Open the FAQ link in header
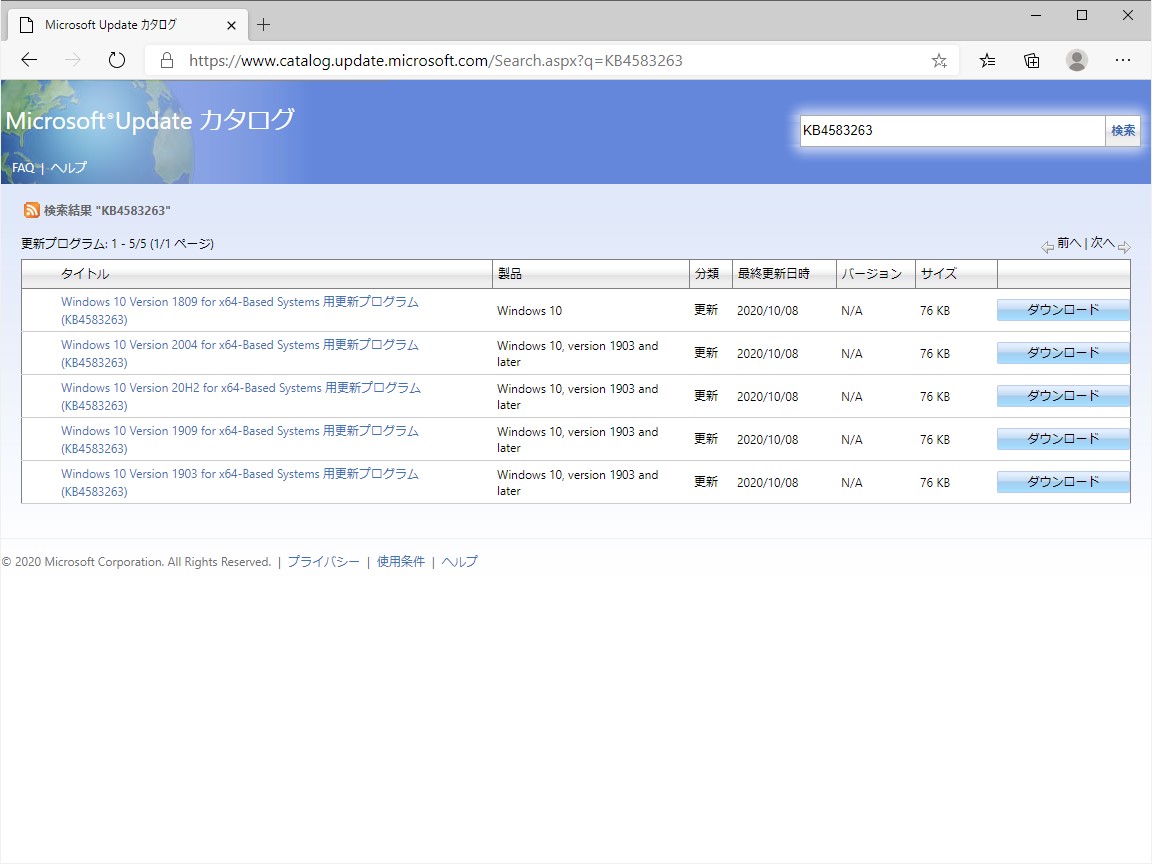This screenshot has width=1152, height=864. pos(23,168)
